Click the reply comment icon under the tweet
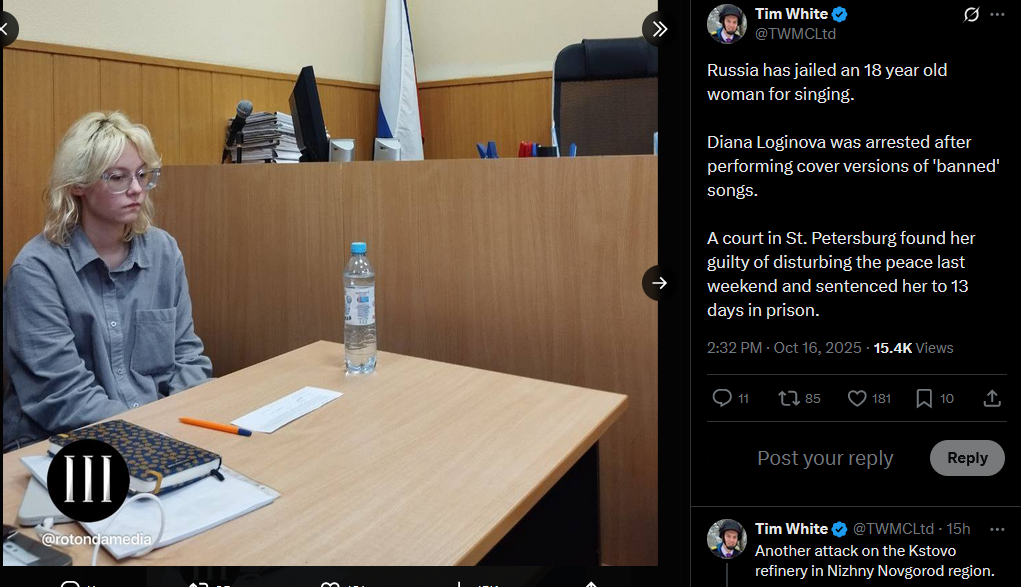This screenshot has height=587, width=1021. [722, 398]
